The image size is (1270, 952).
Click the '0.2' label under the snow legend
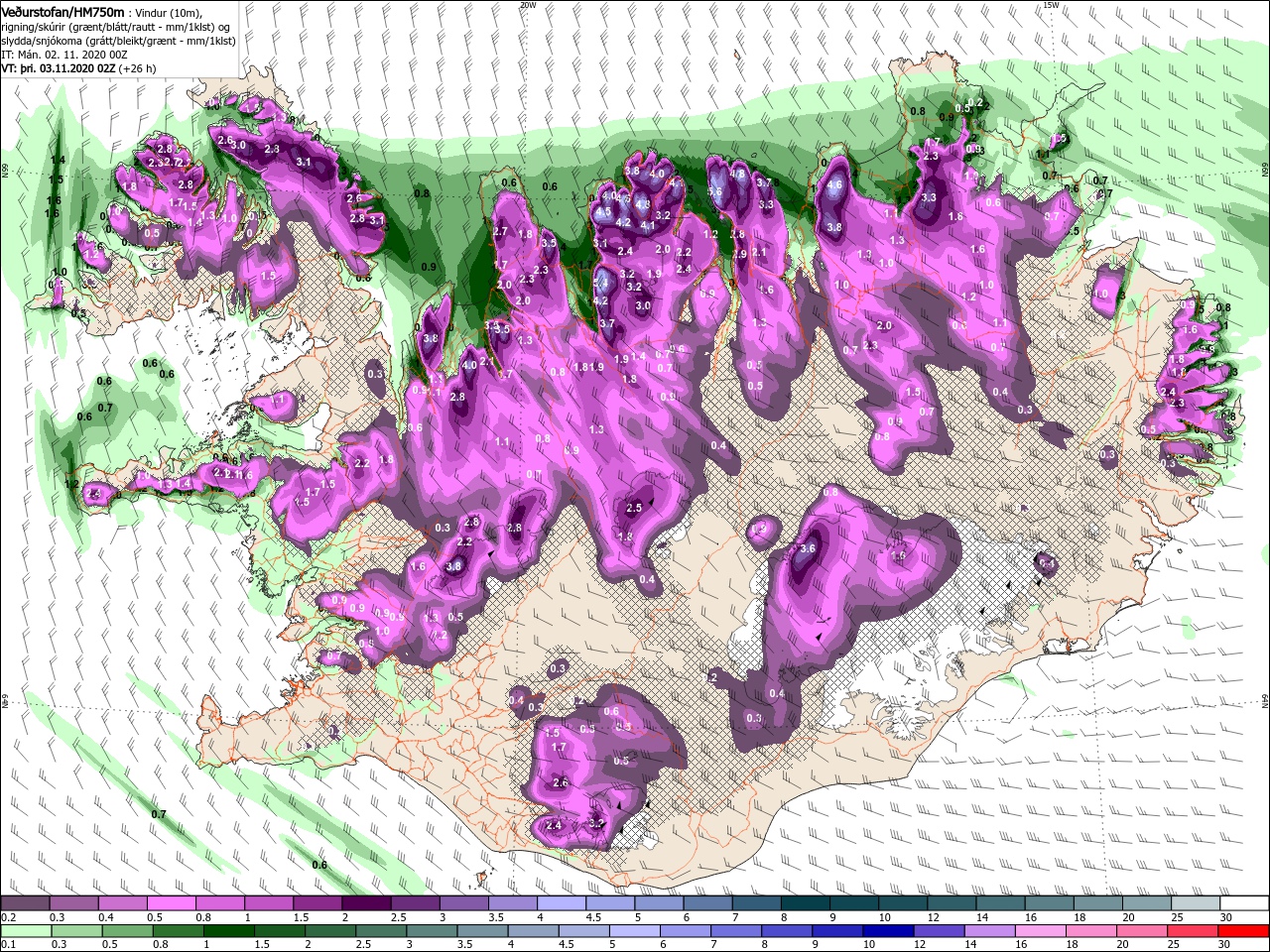[x=8, y=918]
